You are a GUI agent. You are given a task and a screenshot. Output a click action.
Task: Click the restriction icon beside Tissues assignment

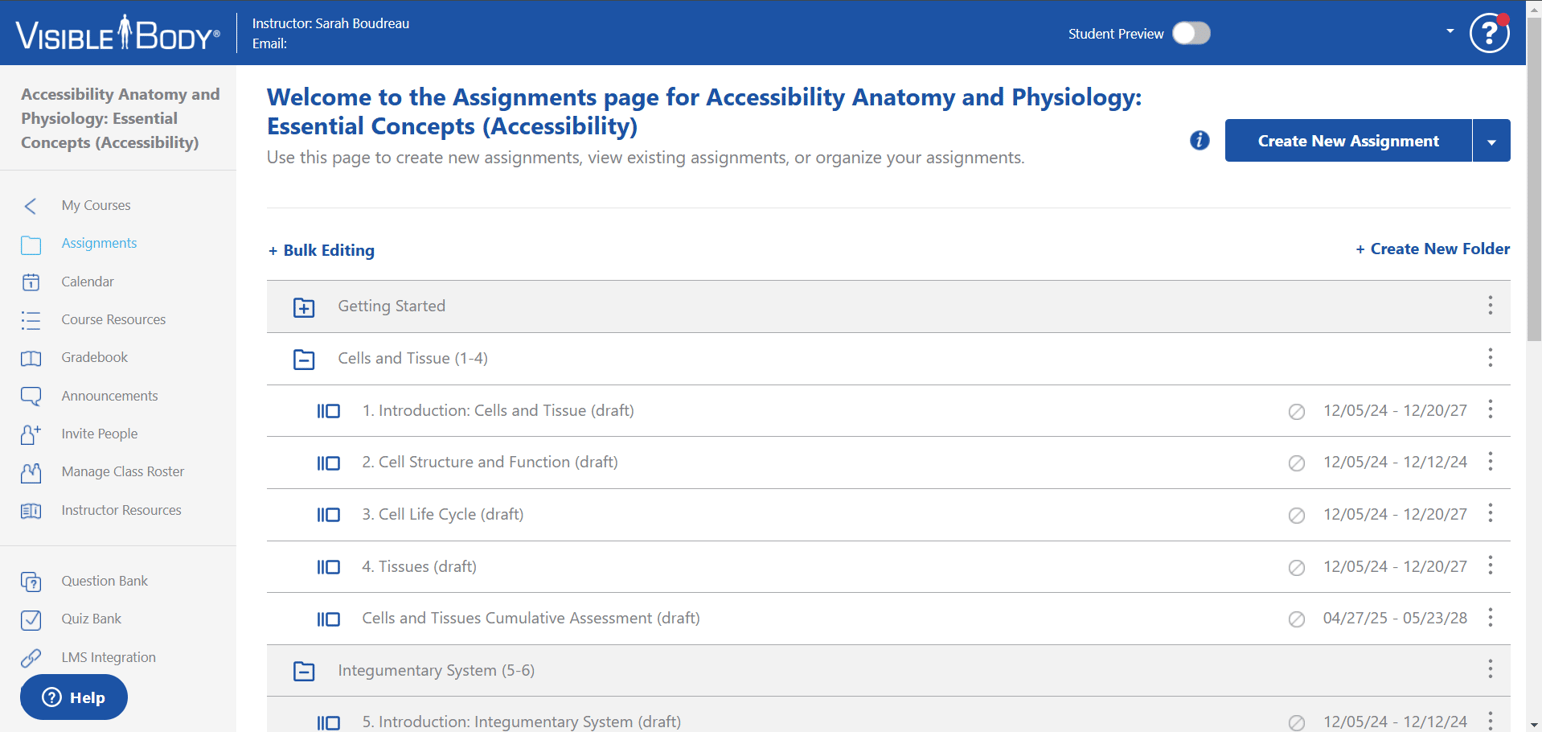coord(1297,566)
